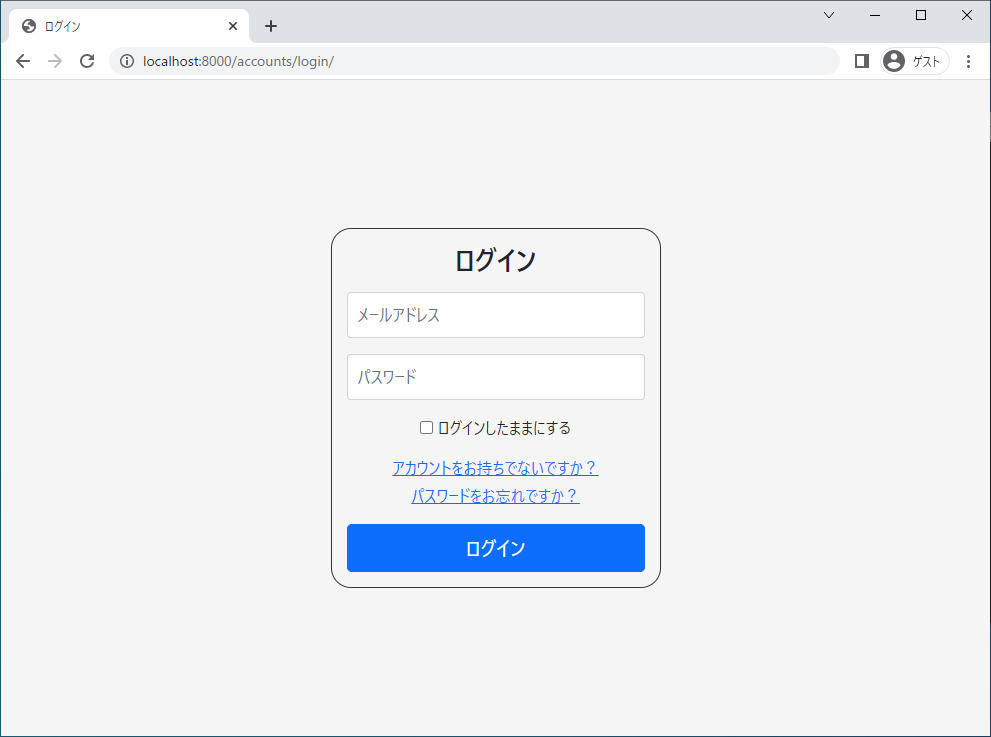Click the browser forward arrow
The image size is (991, 737).
[x=55, y=61]
